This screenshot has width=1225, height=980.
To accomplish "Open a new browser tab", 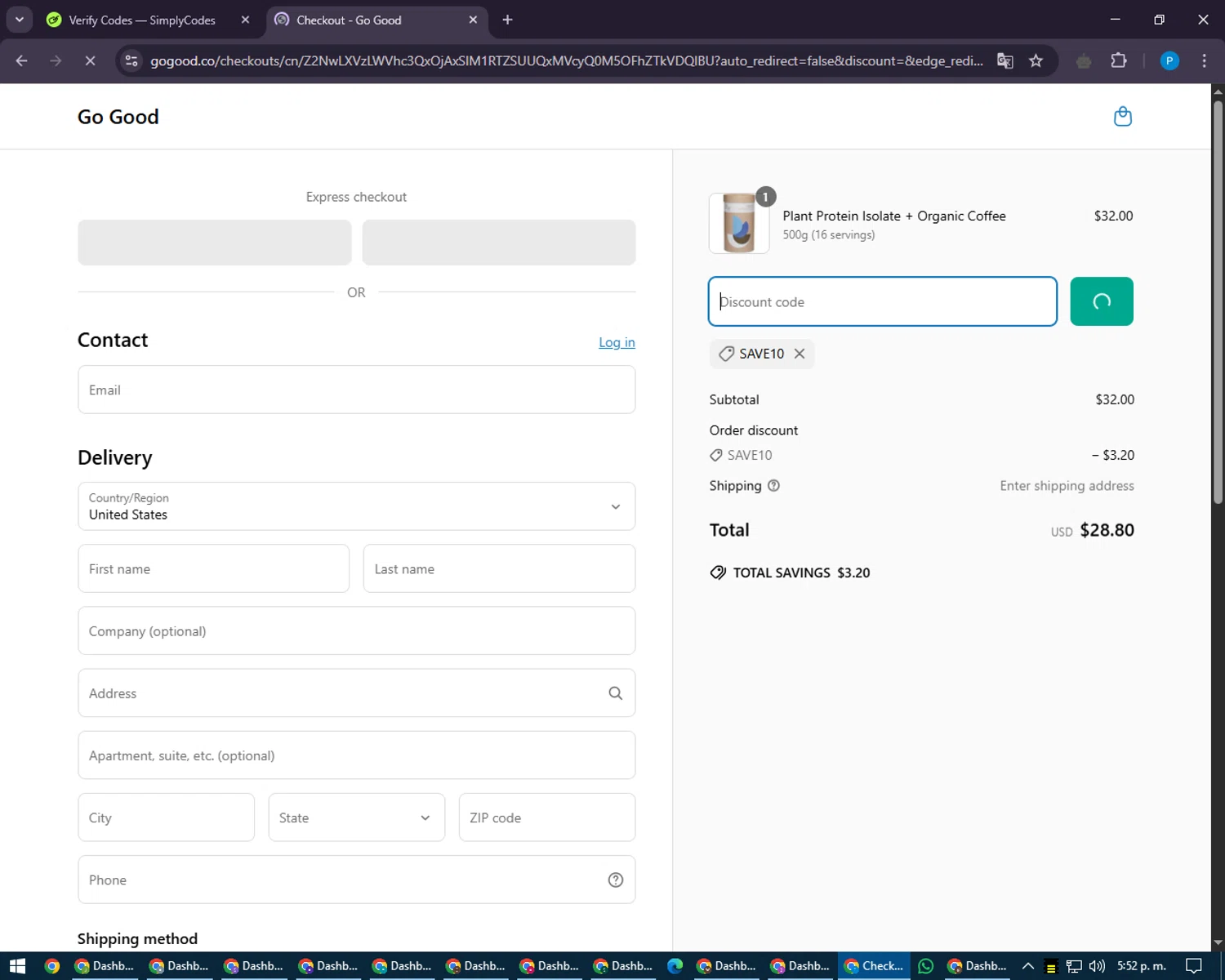I will tap(507, 20).
